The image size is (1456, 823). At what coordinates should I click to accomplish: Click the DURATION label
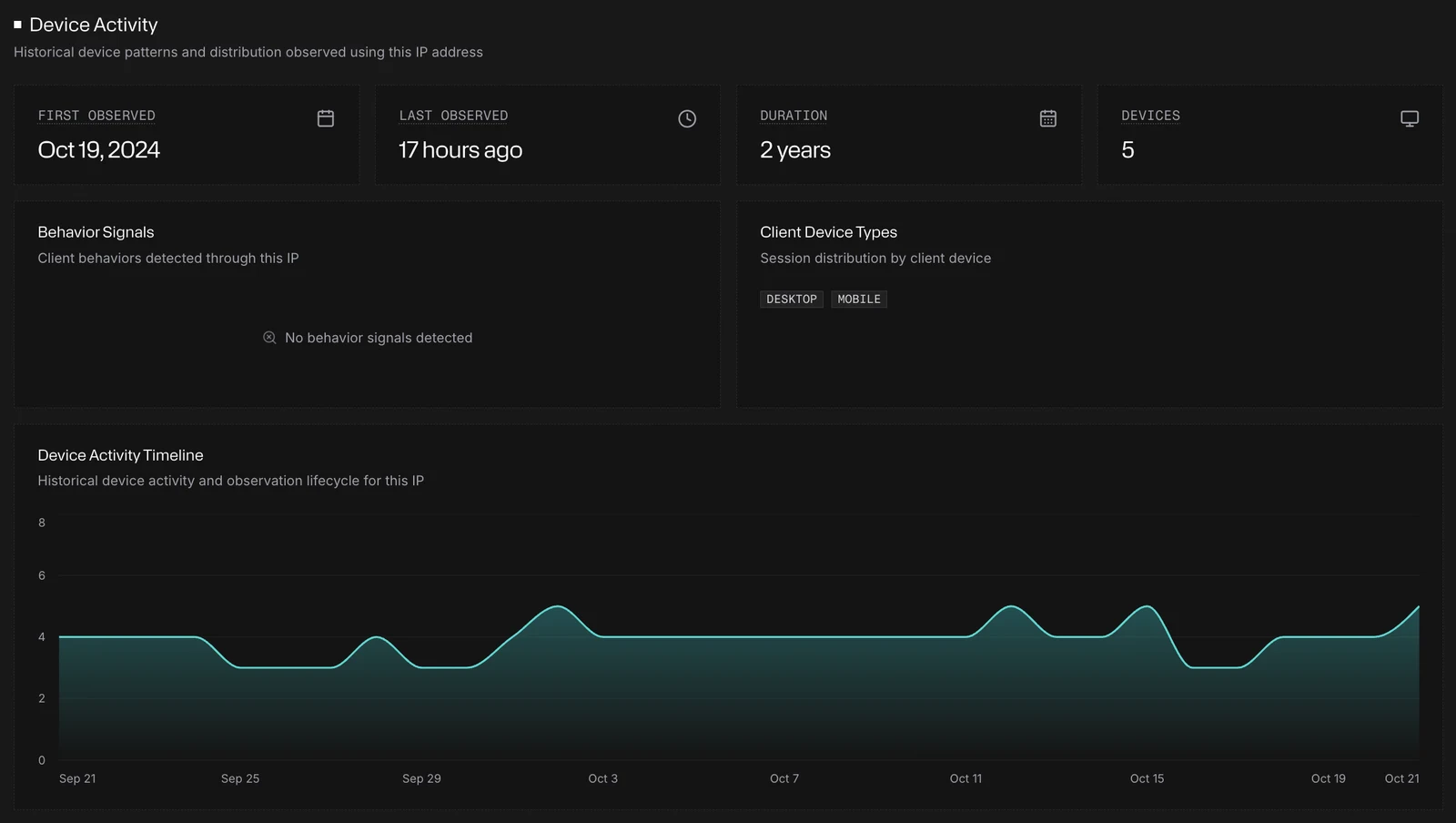794,116
